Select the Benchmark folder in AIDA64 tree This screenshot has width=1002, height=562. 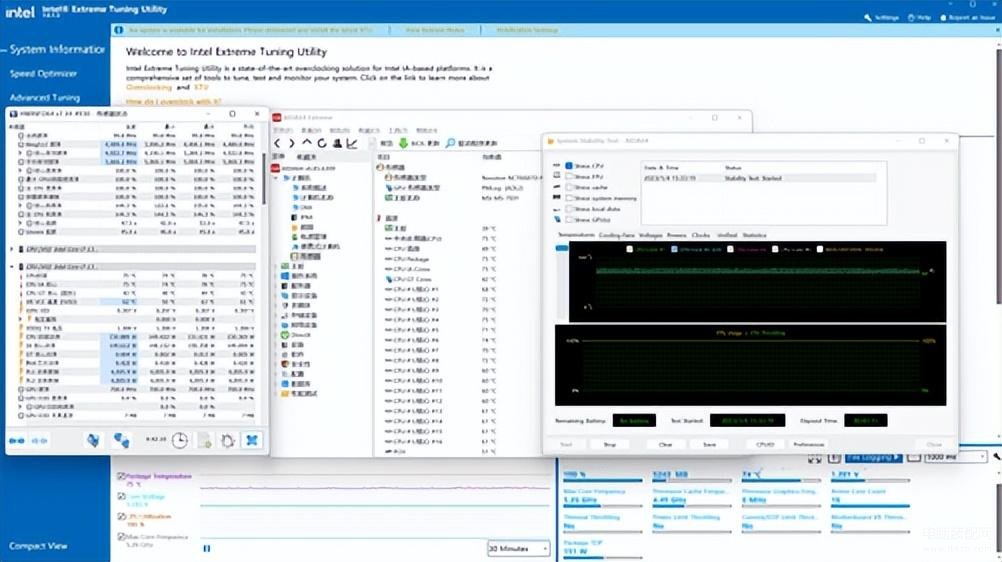tap(299, 394)
